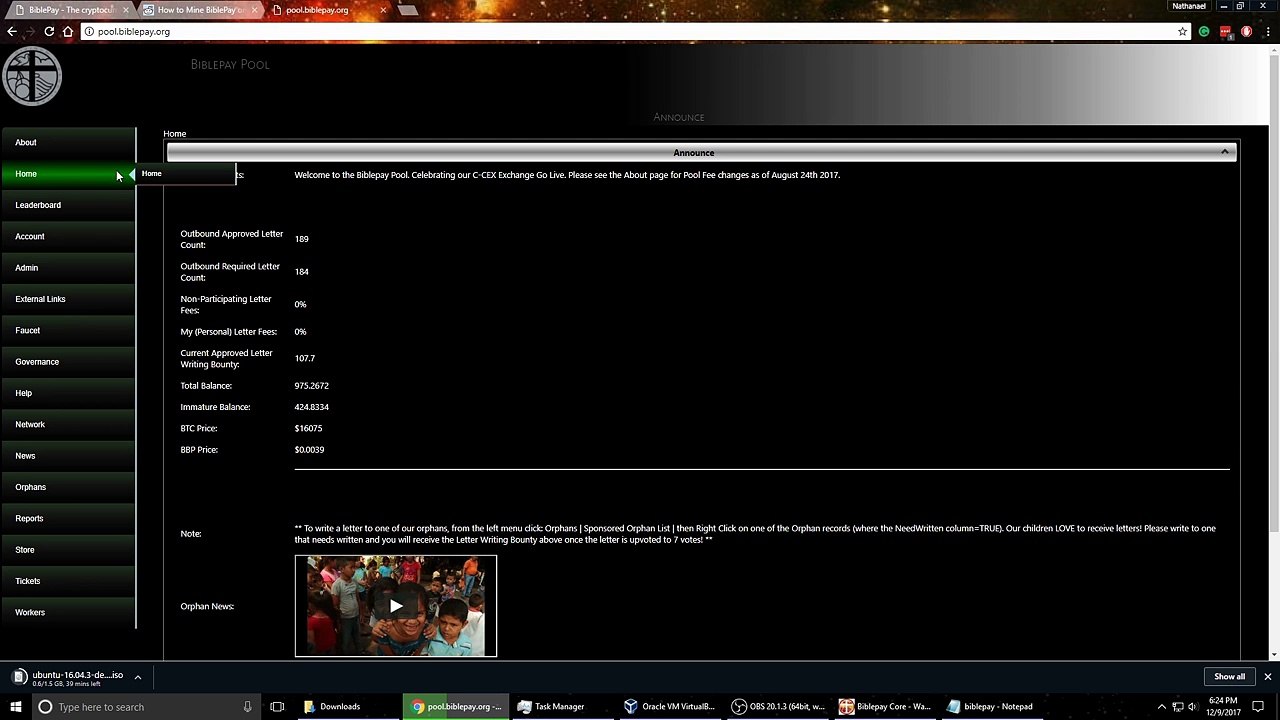Open External Links menu
The image size is (1280, 720).
click(68, 299)
